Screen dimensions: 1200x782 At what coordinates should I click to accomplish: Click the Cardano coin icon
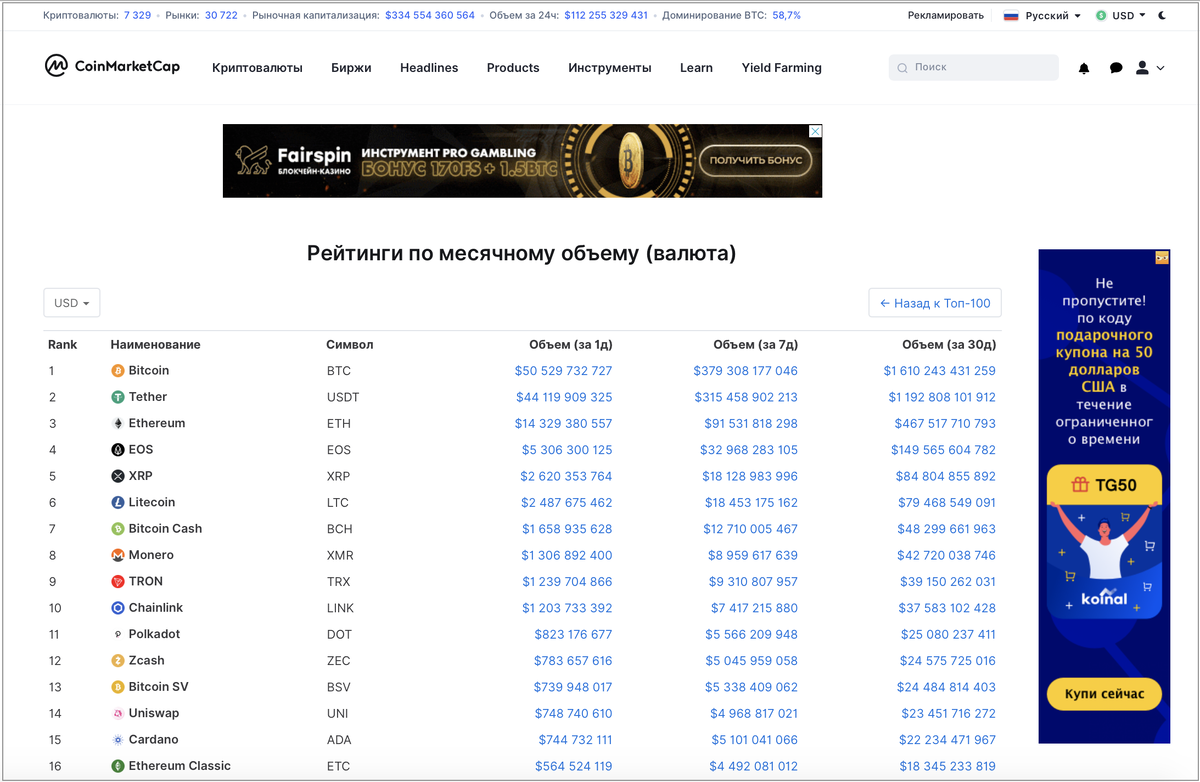click(x=118, y=740)
